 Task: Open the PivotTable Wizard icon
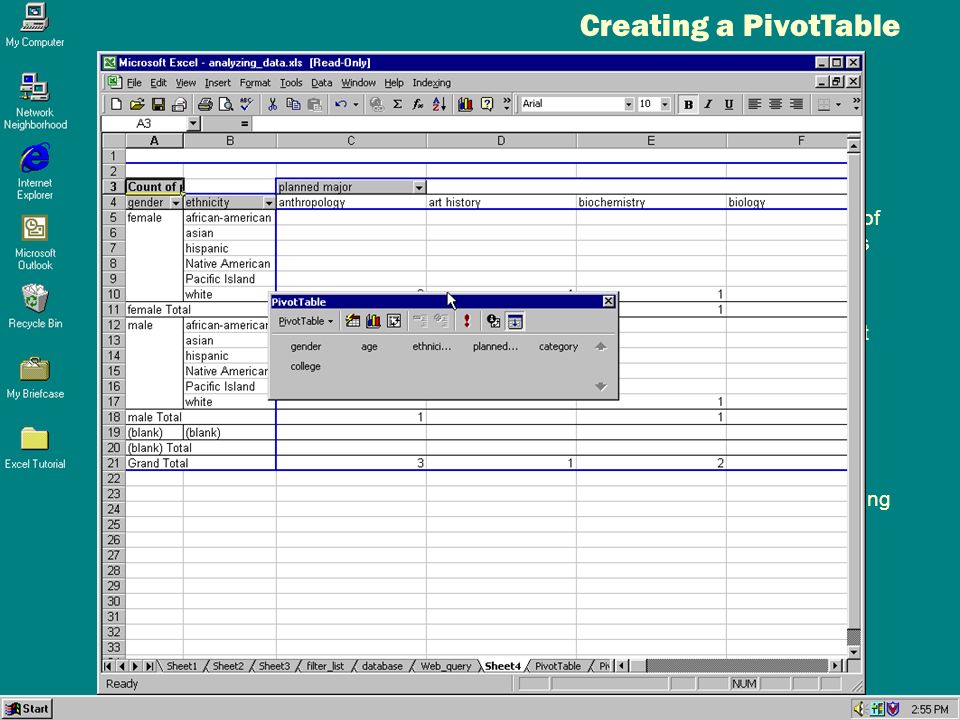[394, 321]
